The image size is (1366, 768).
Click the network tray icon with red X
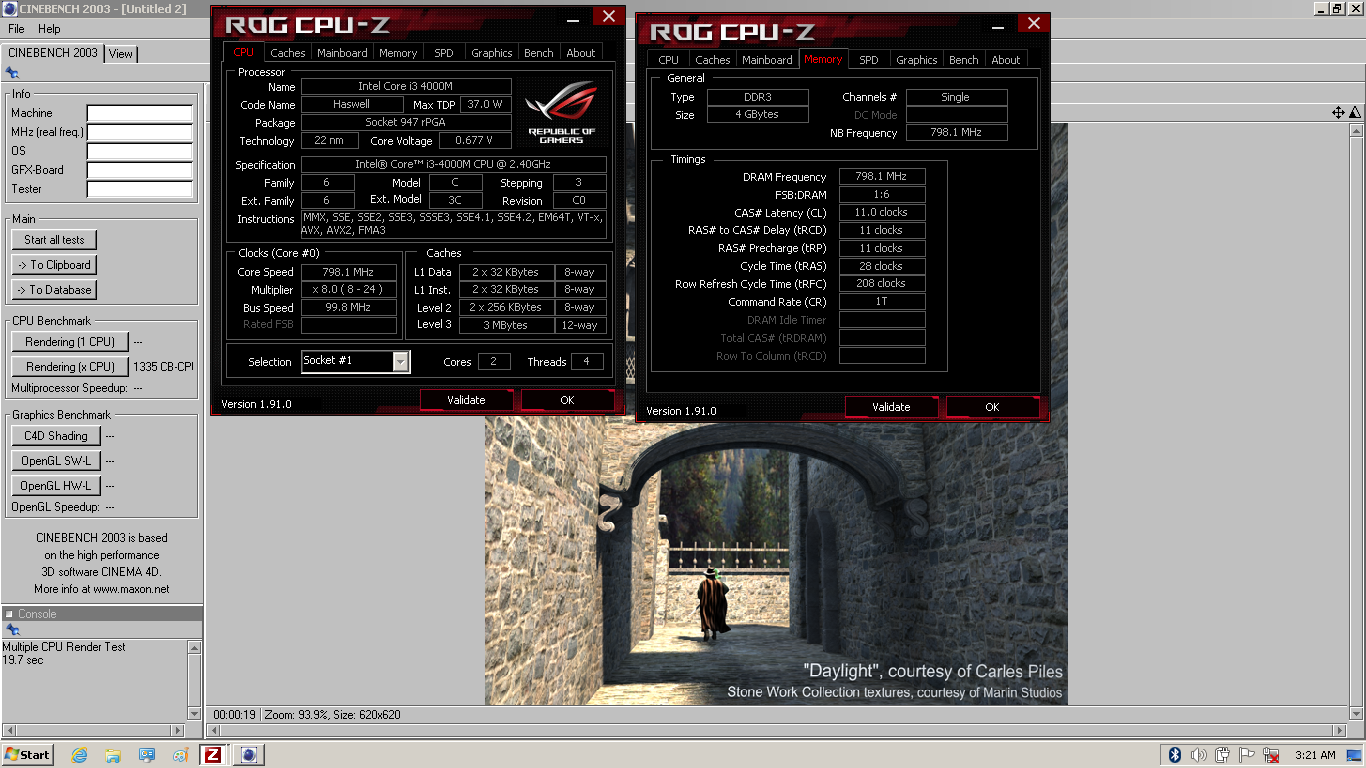click(x=1271, y=755)
